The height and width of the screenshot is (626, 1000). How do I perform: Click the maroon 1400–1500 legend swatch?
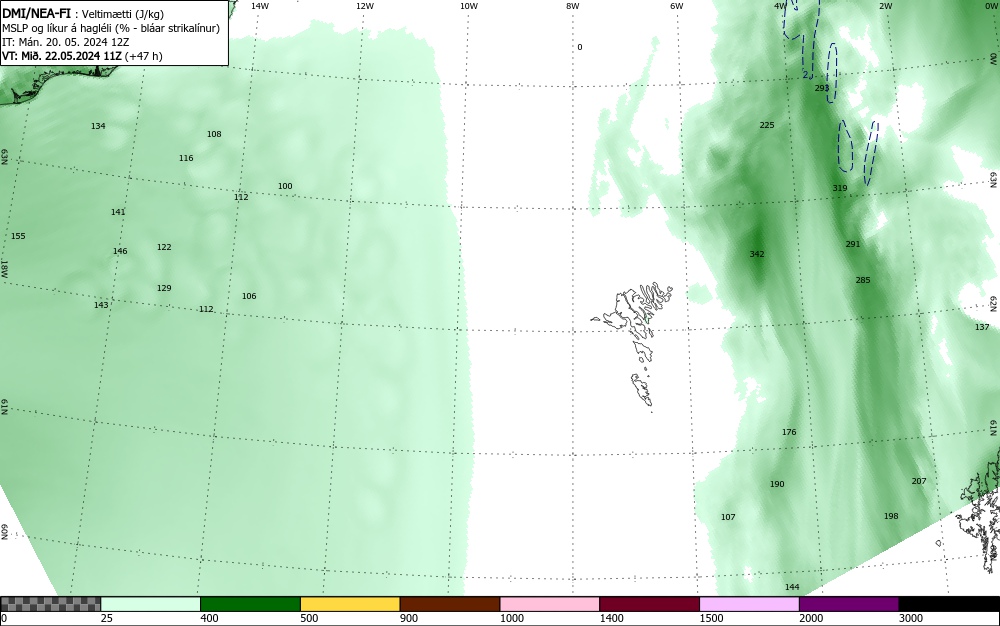tap(649, 604)
